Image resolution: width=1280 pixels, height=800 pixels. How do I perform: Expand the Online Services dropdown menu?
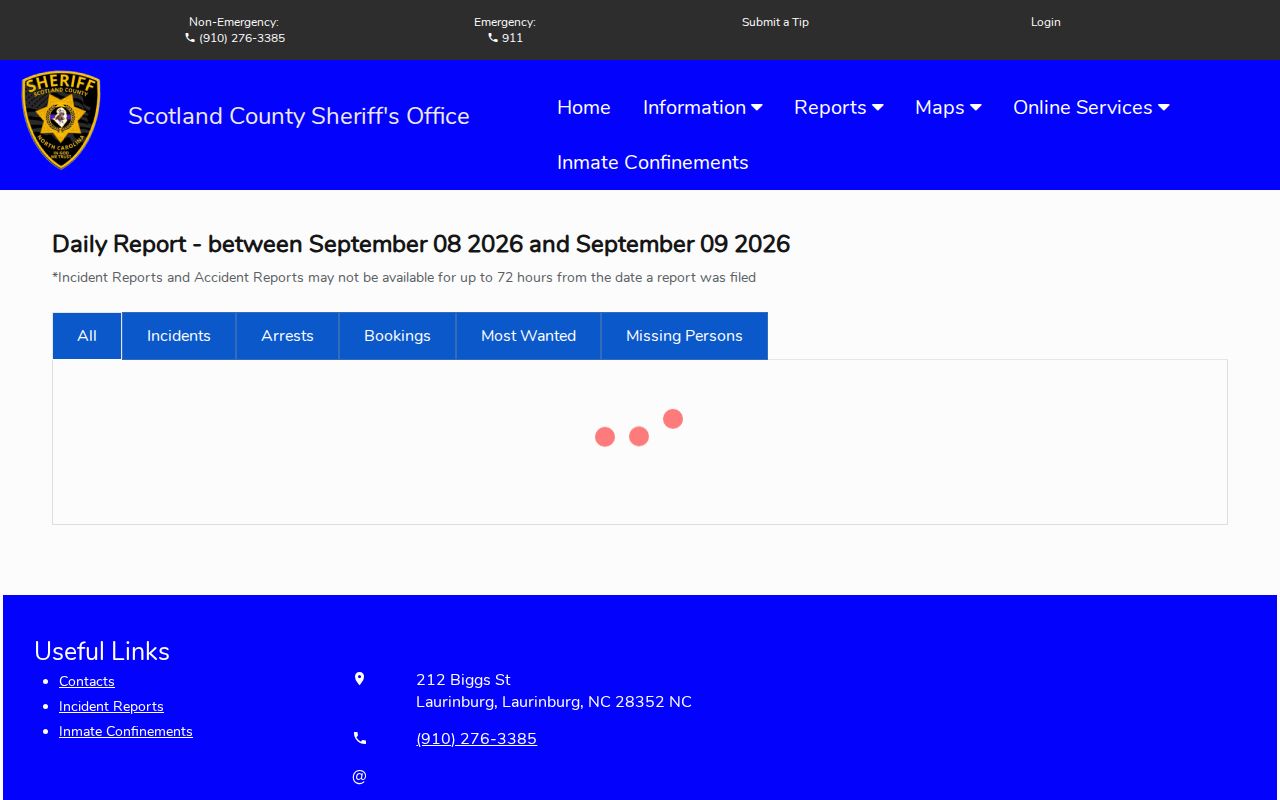click(1091, 107)
